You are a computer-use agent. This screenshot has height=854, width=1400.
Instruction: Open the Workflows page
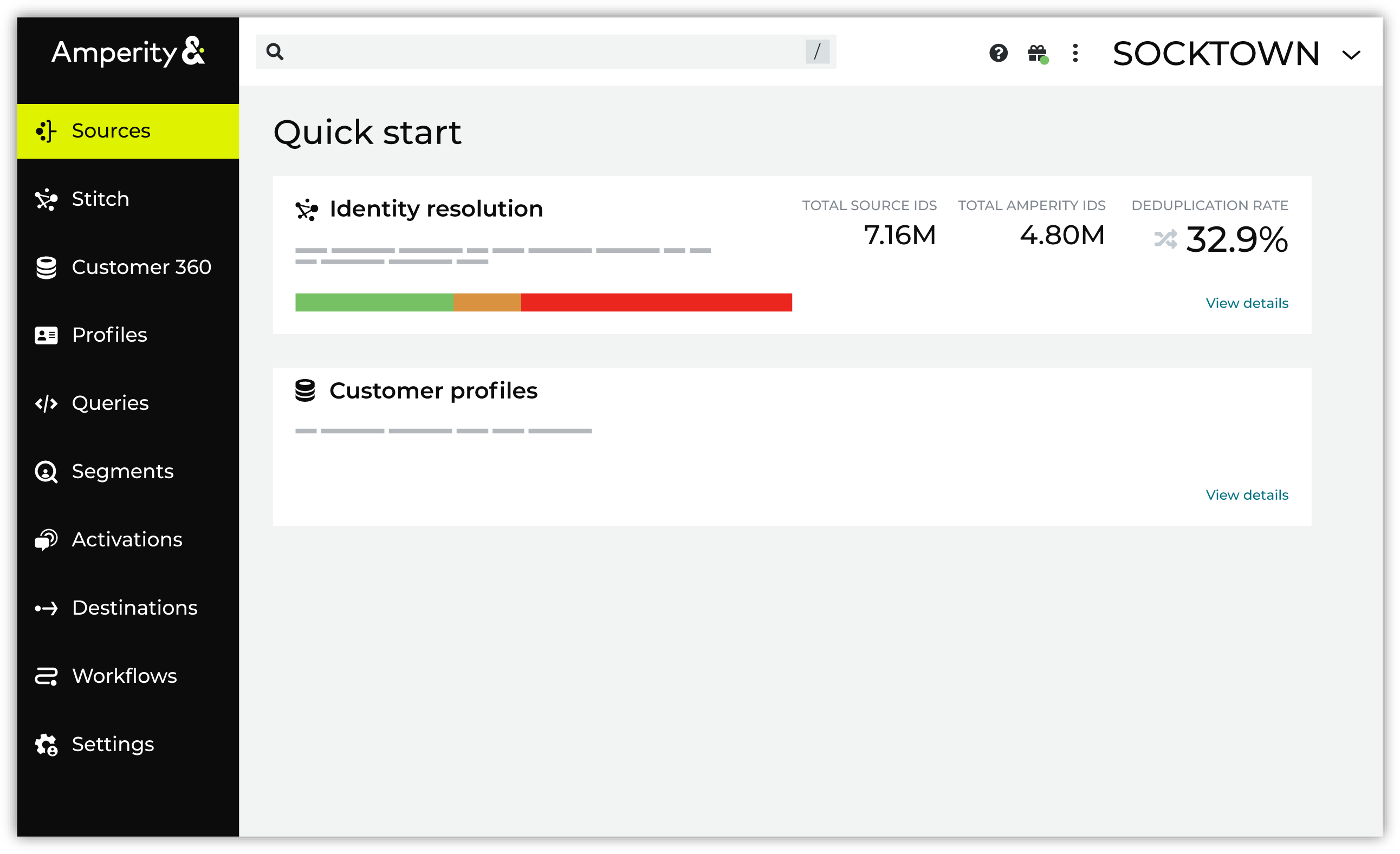click(x=125, y=676)
